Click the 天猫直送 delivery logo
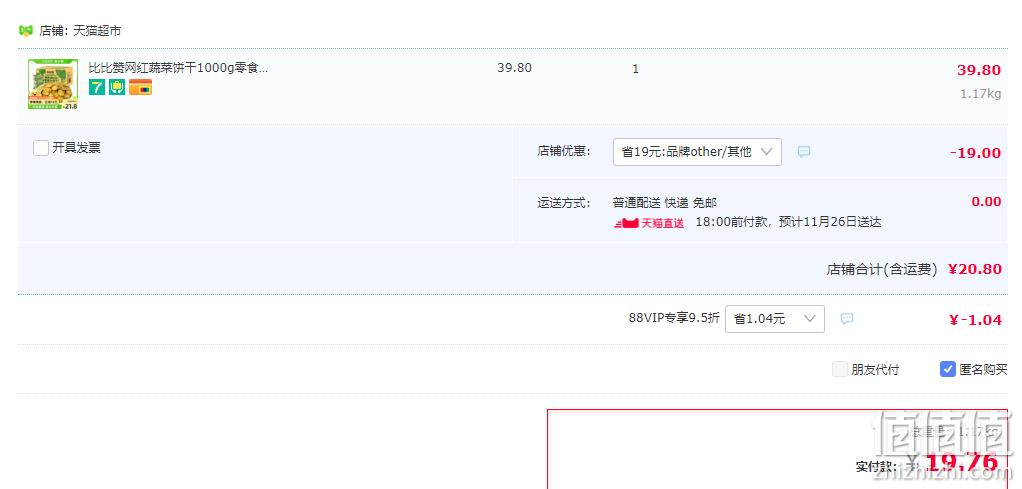1022x489 pixels. 649,223
